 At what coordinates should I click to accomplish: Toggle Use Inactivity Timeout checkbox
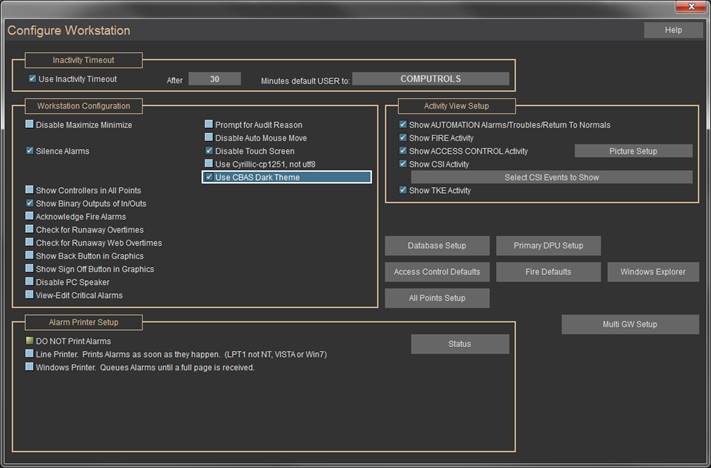33,79
